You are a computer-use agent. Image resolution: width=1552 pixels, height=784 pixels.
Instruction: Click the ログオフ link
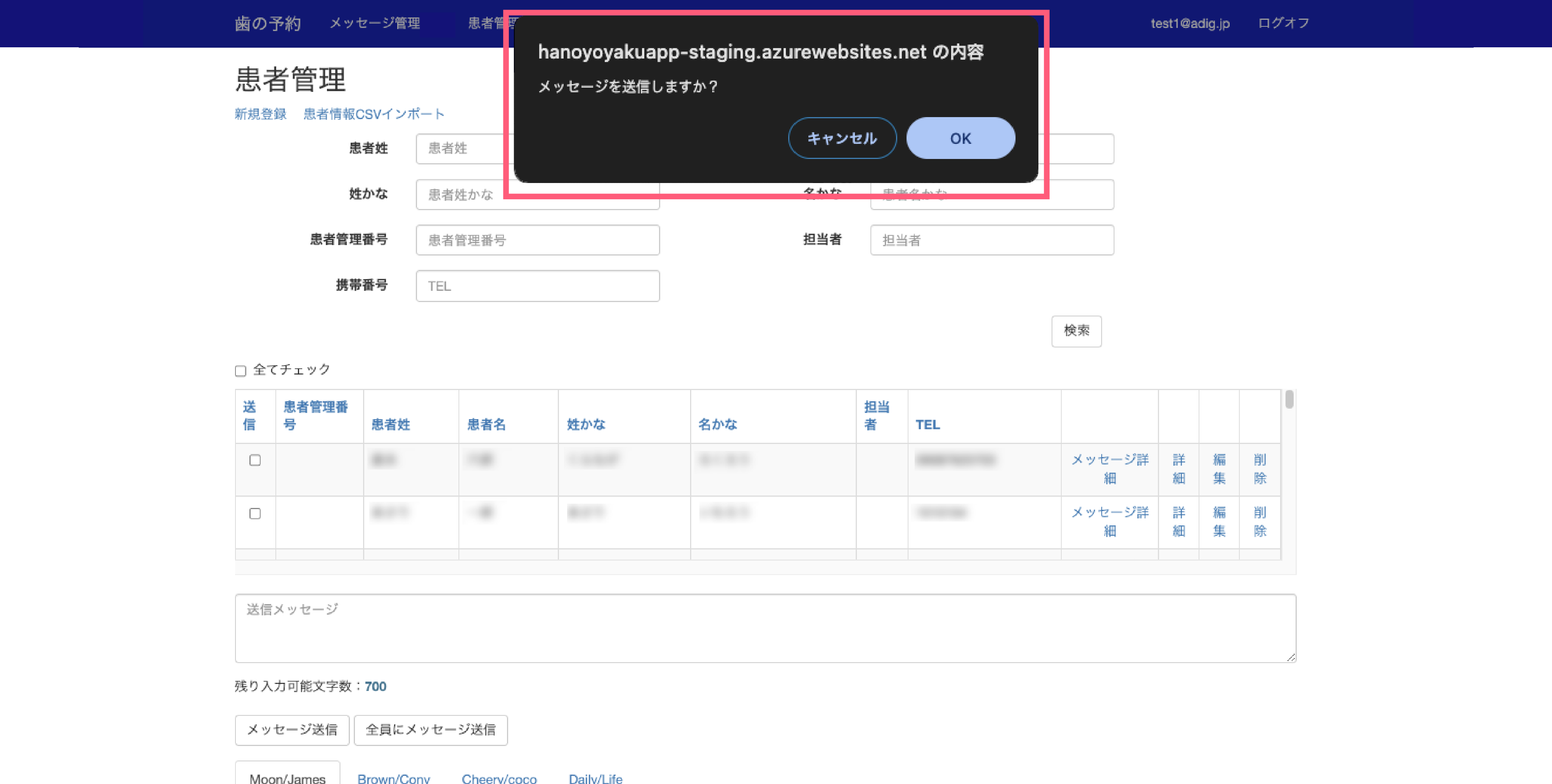tap(1283, 24)
